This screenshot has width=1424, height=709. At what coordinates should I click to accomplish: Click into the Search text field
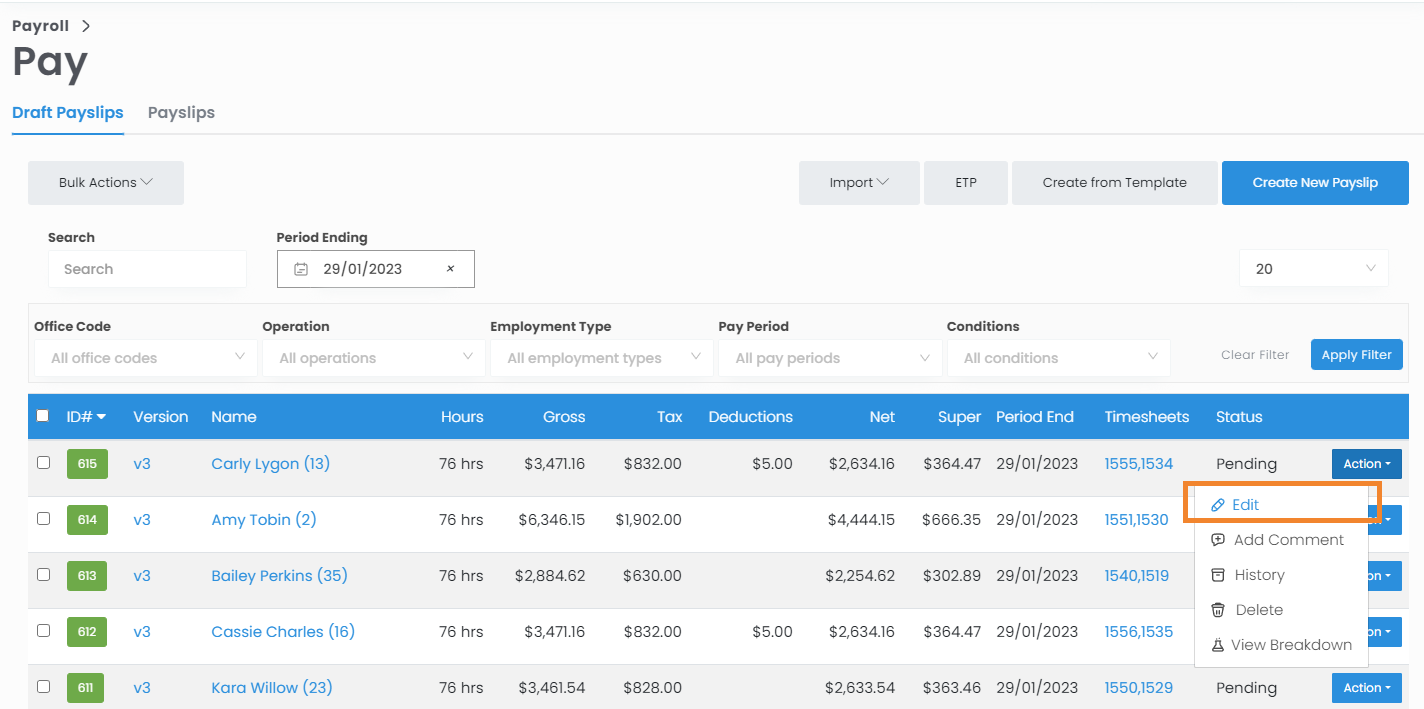coord(147,269)
